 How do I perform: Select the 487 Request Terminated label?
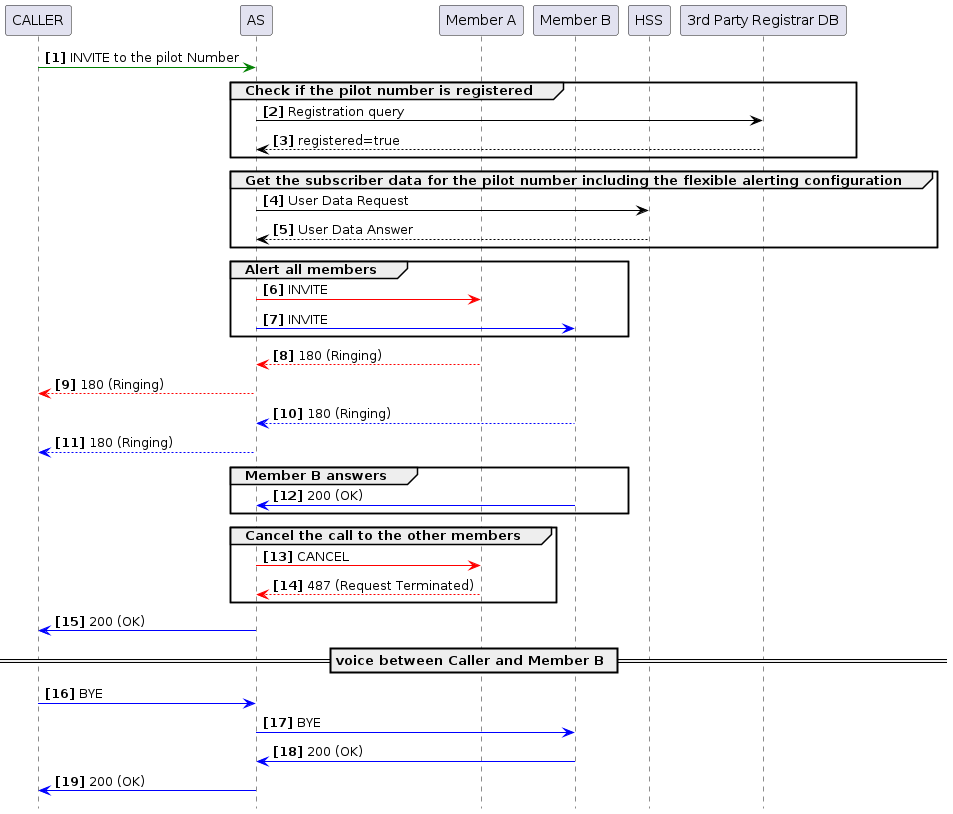coord(371,586)
